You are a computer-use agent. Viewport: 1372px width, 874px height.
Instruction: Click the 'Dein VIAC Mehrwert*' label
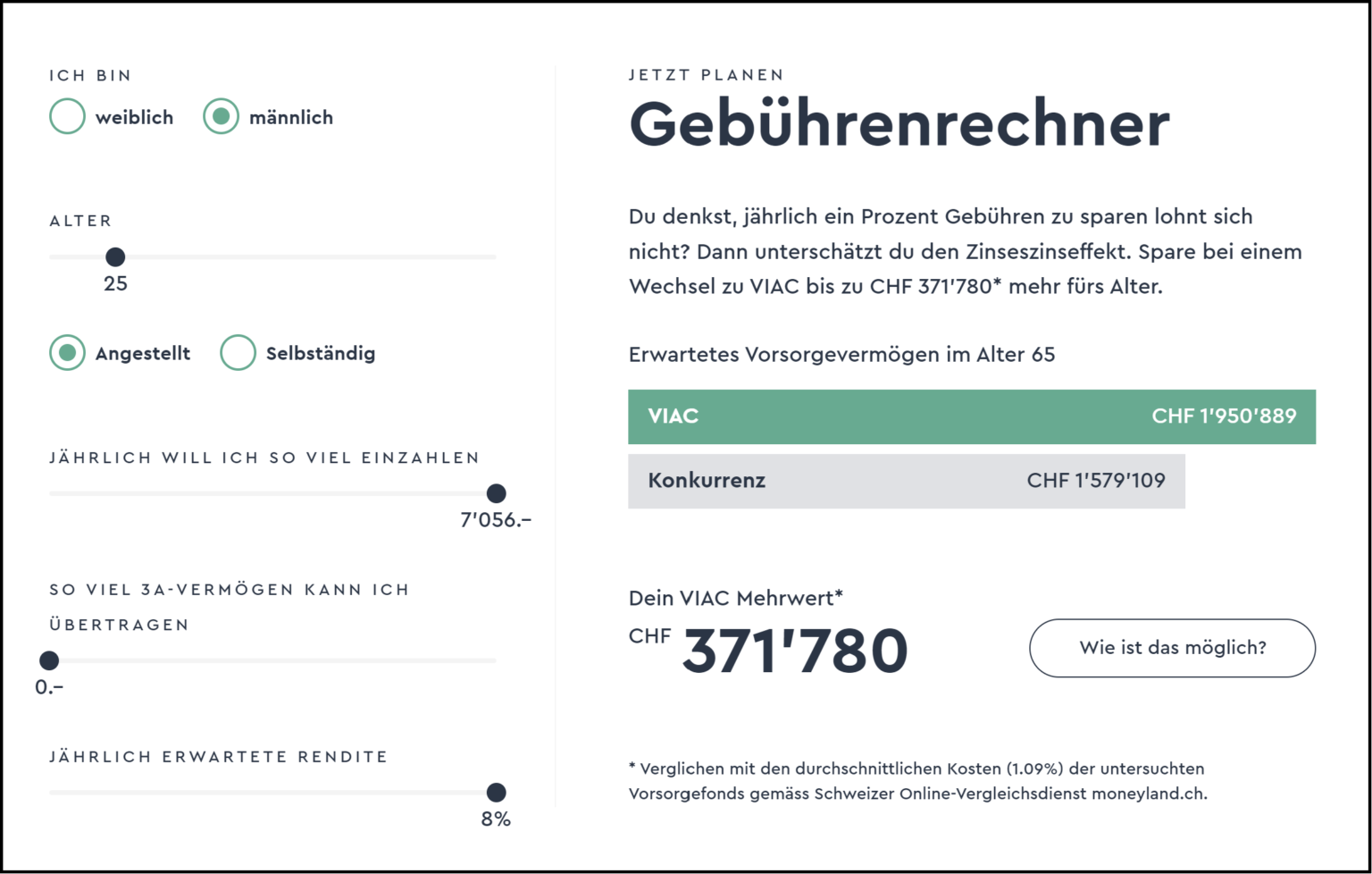click(x=735, y=598)
